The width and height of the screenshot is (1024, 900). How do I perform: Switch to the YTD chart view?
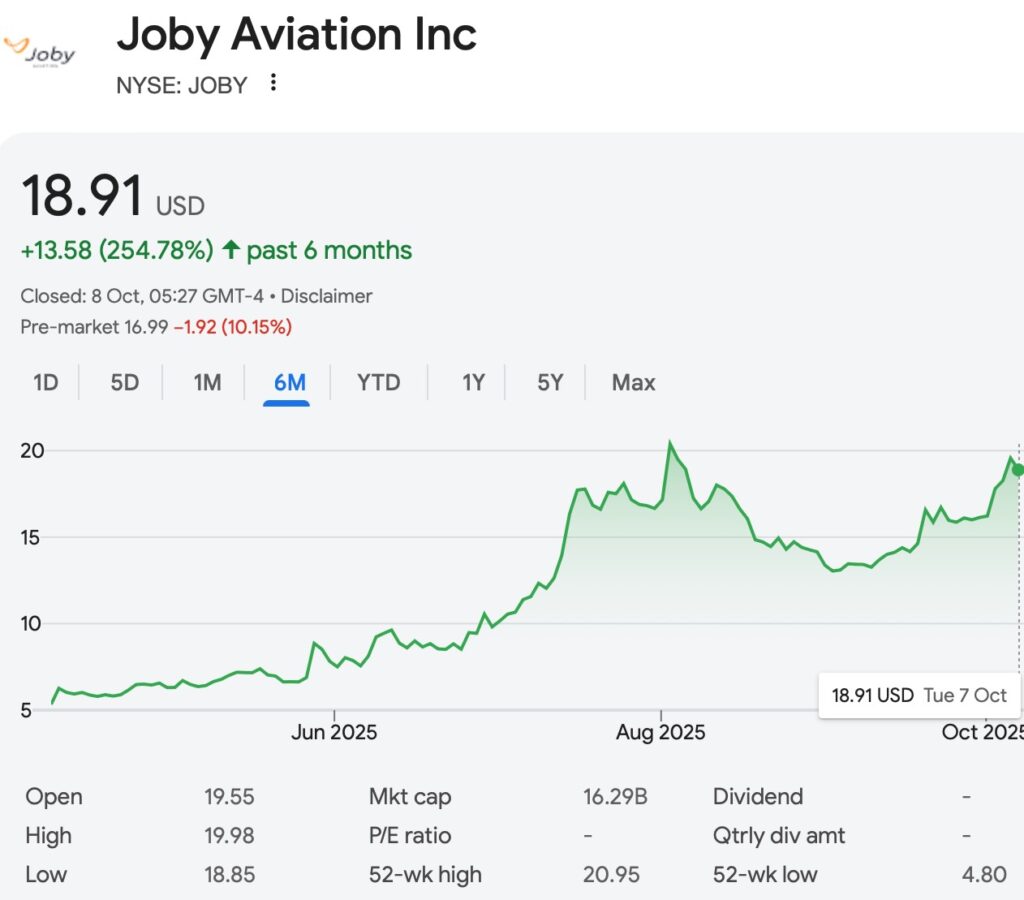(x=378, y=382)
